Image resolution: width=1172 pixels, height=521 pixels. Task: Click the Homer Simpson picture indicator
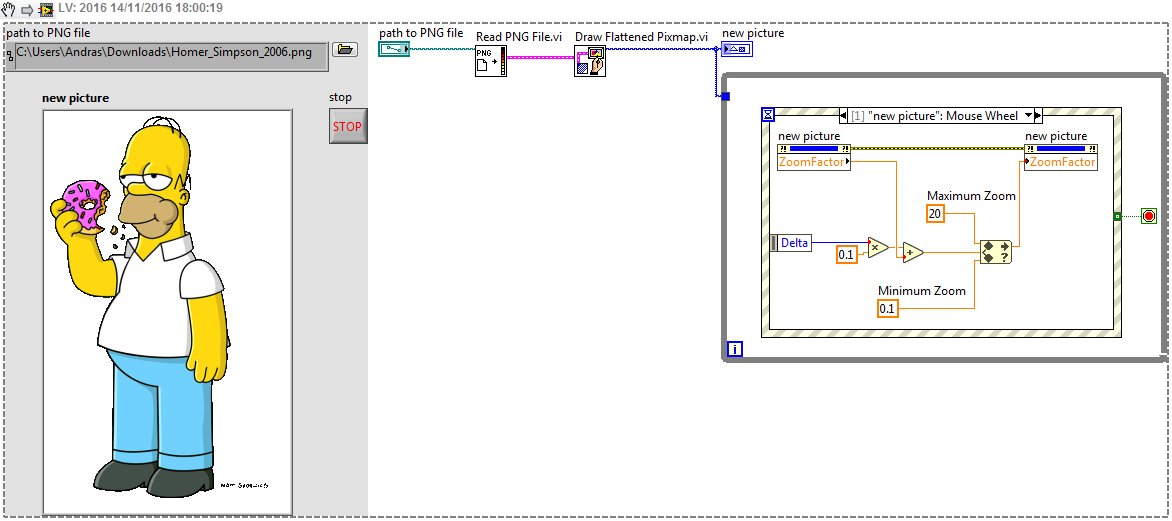coord(167,312)
